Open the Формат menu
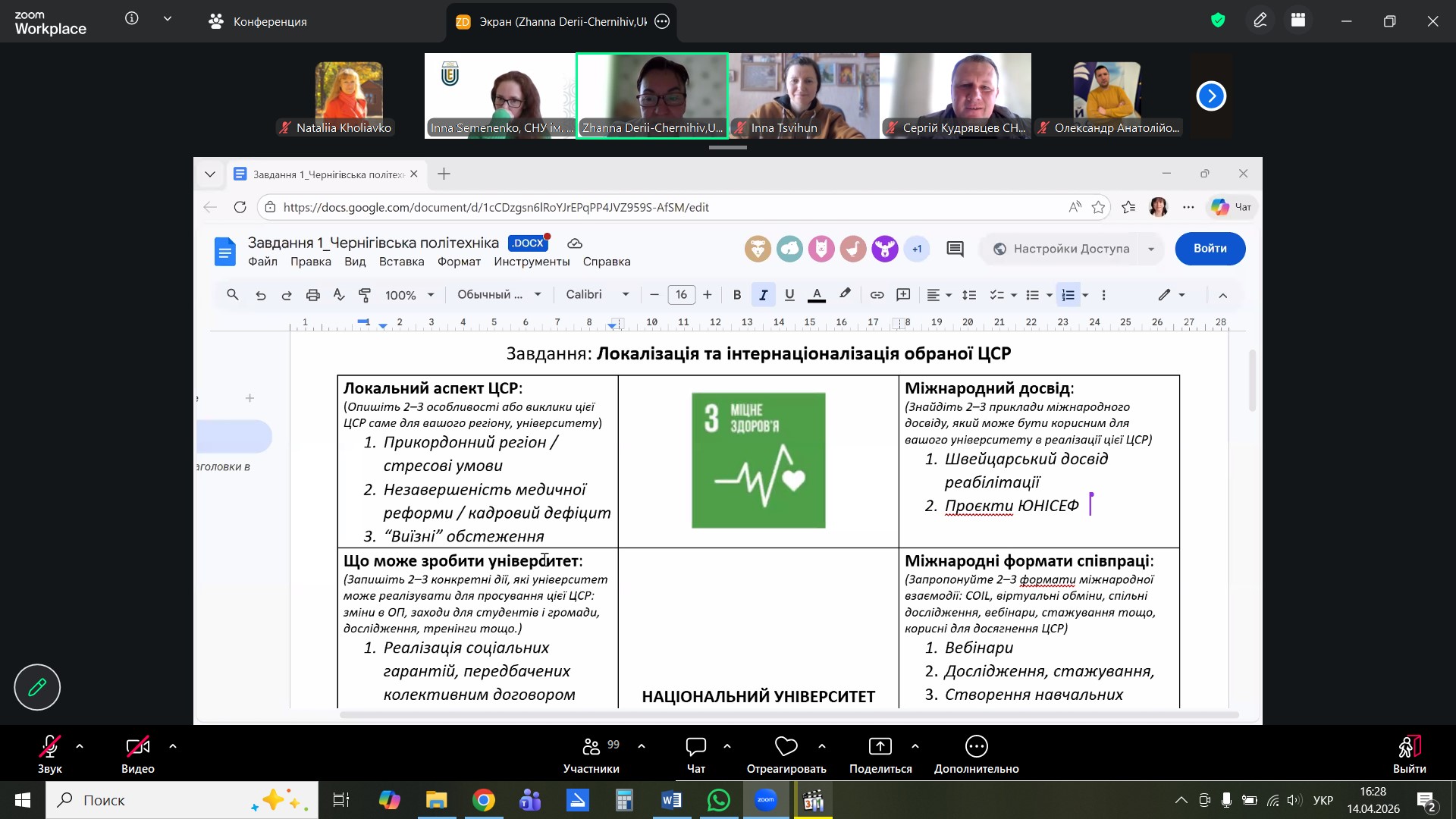 (x=459, y=262)
